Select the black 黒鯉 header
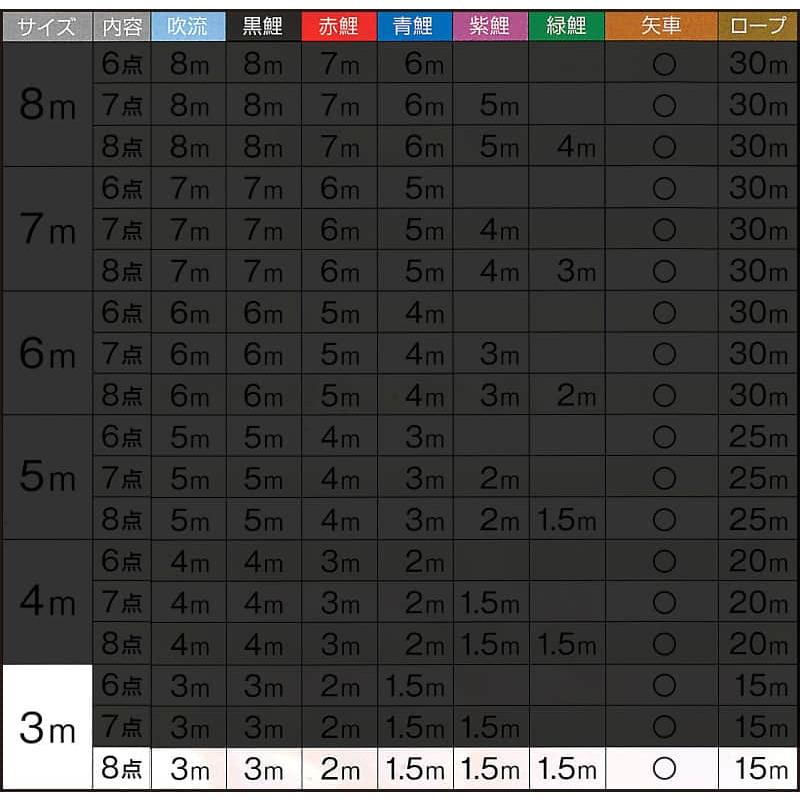Screen dimensions: 800x800 click(x=263, y=27)
